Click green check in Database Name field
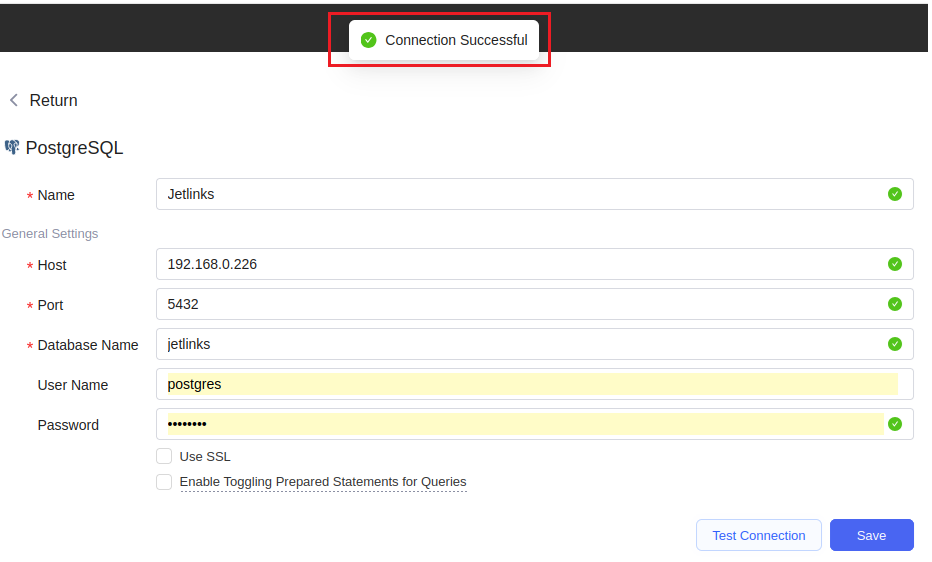This screenshot has width=932, height=562. coord(895,344)
